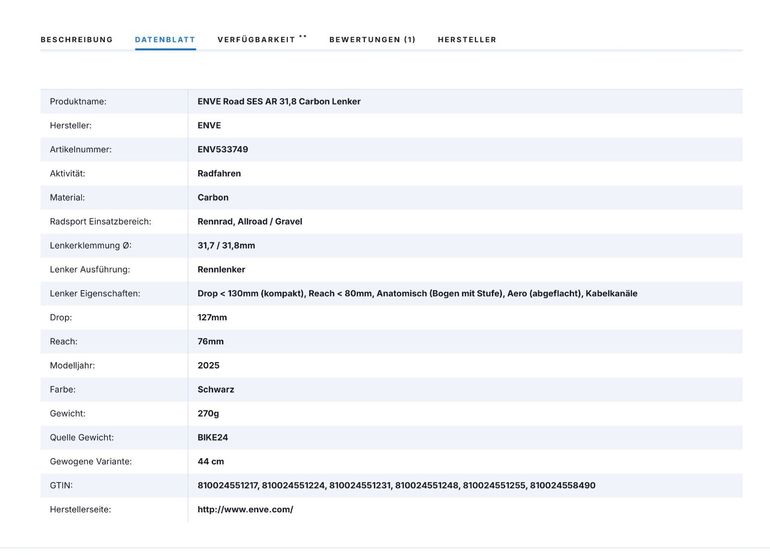The height and width of the screenshot is (555, 770).
Task: Click the Gewicht: label
Action: (x=67, y=414)
